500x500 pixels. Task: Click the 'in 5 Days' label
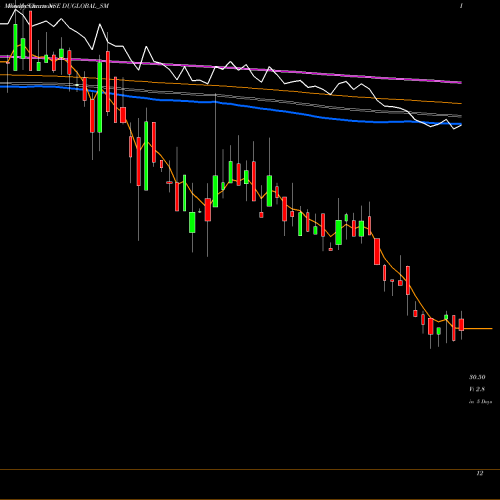[x=480, y=402]
